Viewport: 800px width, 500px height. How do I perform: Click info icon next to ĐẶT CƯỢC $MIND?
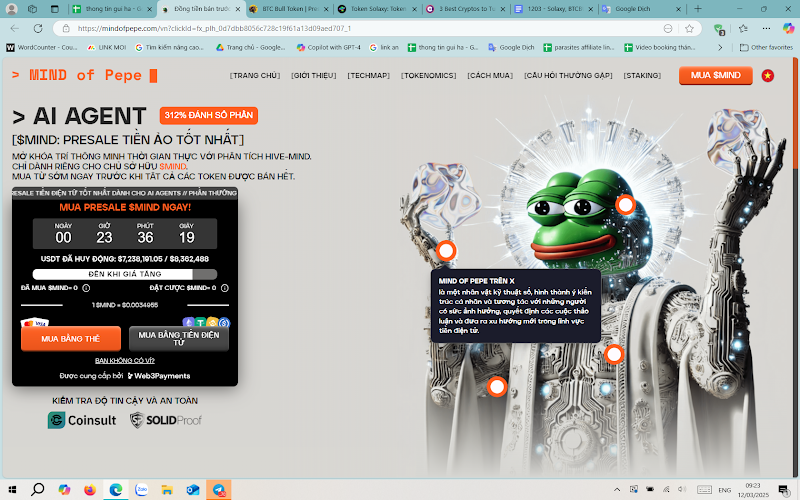(x=224, y=288)
